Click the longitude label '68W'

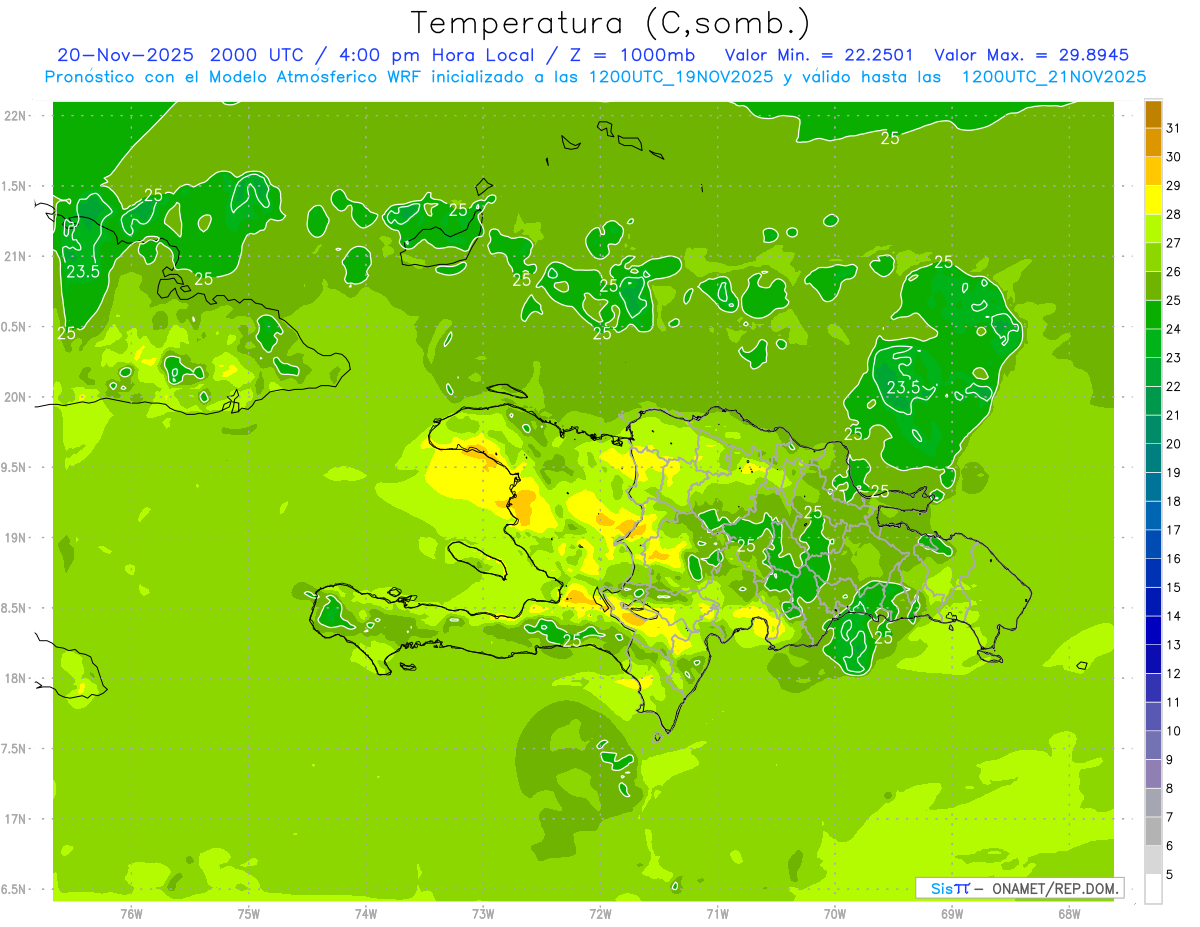1068,914
